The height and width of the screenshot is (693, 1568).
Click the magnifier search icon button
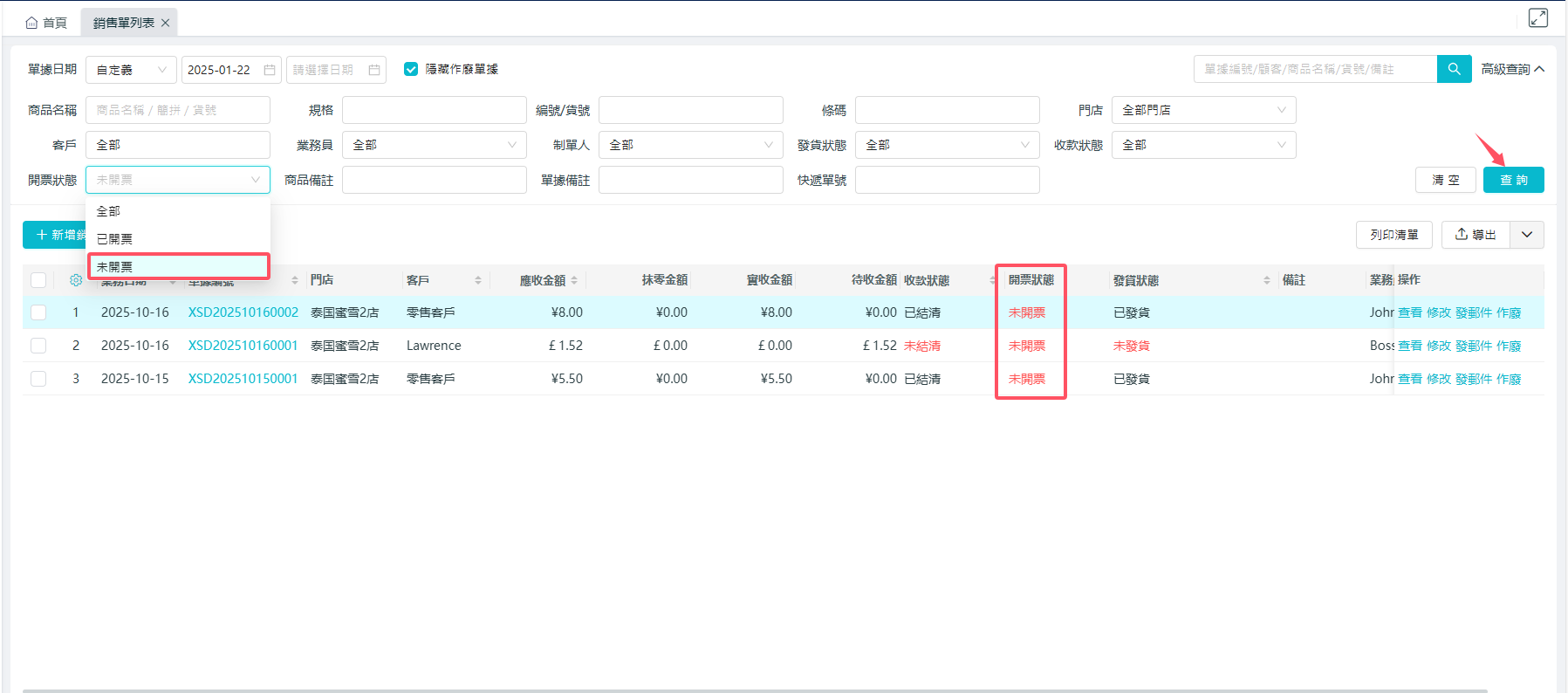pos(1454,69)
